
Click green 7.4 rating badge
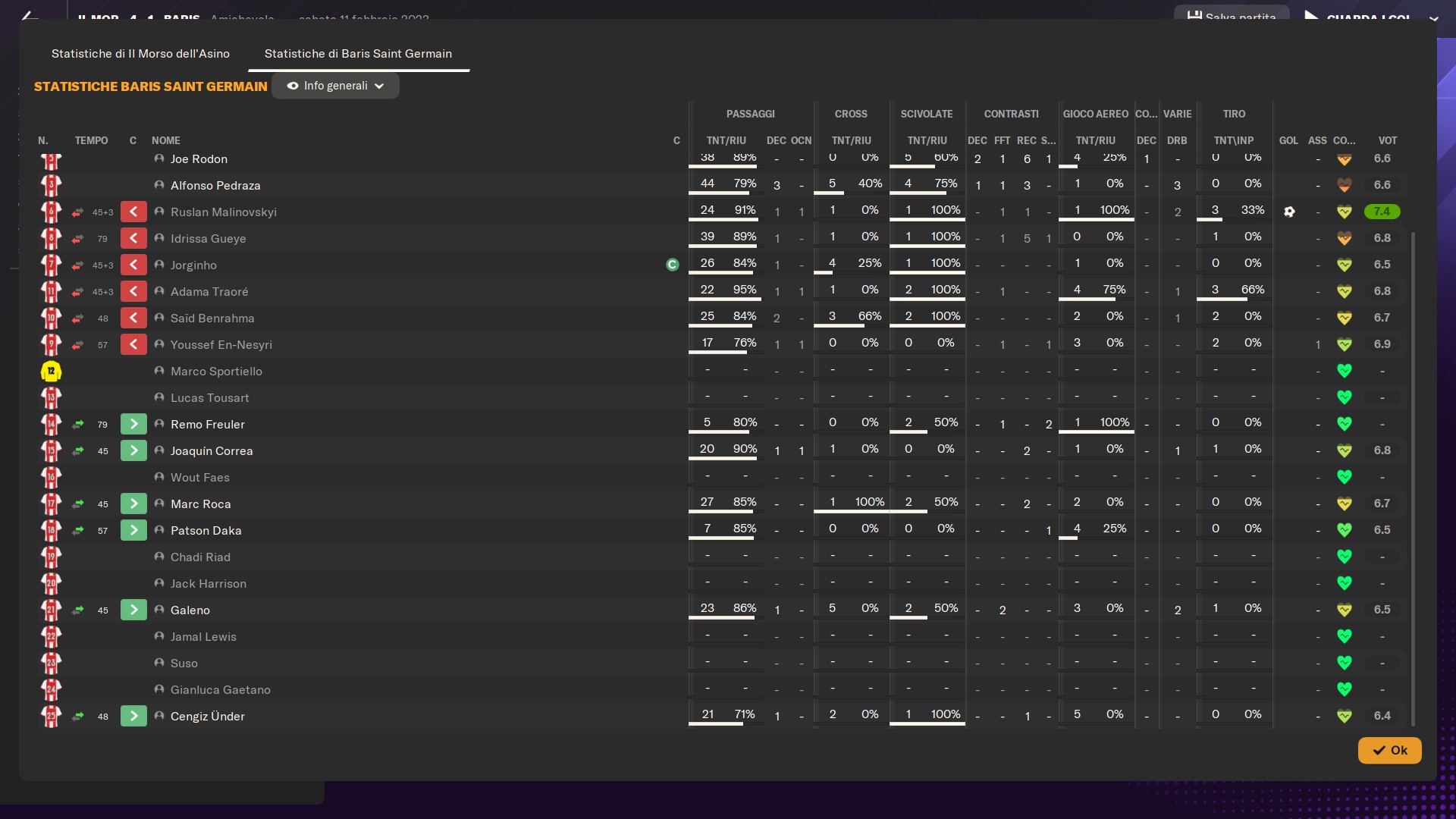click(x=1382, y=212)
